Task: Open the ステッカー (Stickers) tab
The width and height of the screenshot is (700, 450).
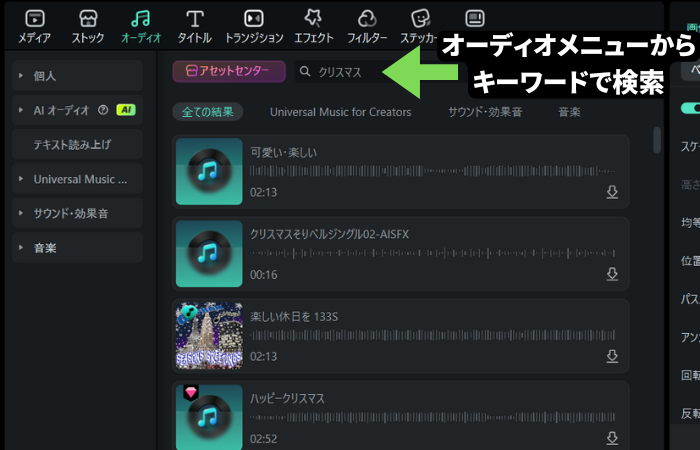Action: pyautogui.click(x=420, y=26)
